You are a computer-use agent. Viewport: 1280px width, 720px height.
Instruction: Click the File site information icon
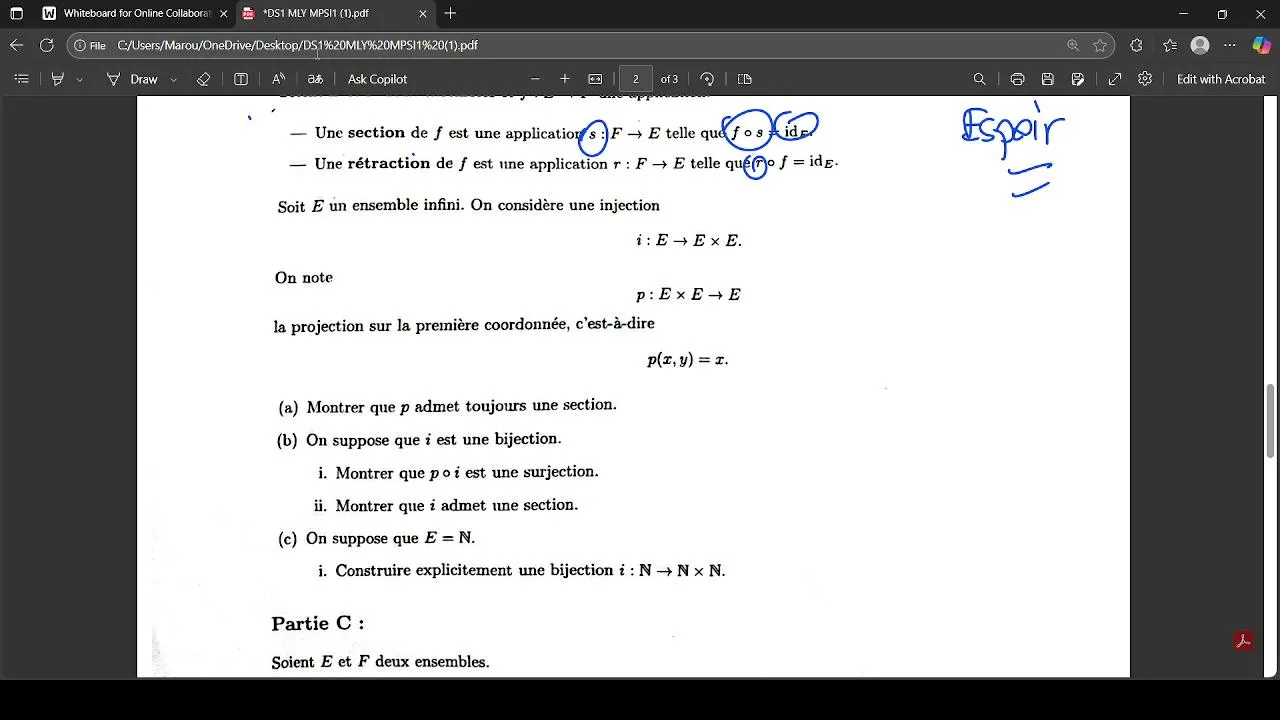(x=89, y=45)
